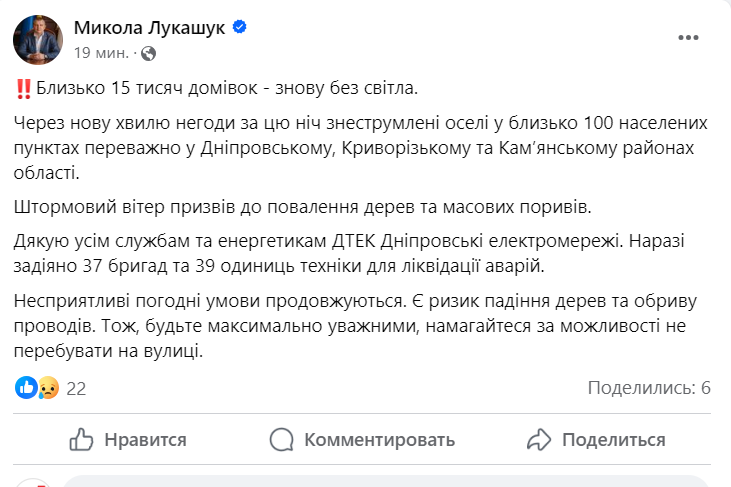Viewport: 731px width, 487px height.
Task: Click the speech bubble icon beside Комментировать
Action: tap(282, 439)
